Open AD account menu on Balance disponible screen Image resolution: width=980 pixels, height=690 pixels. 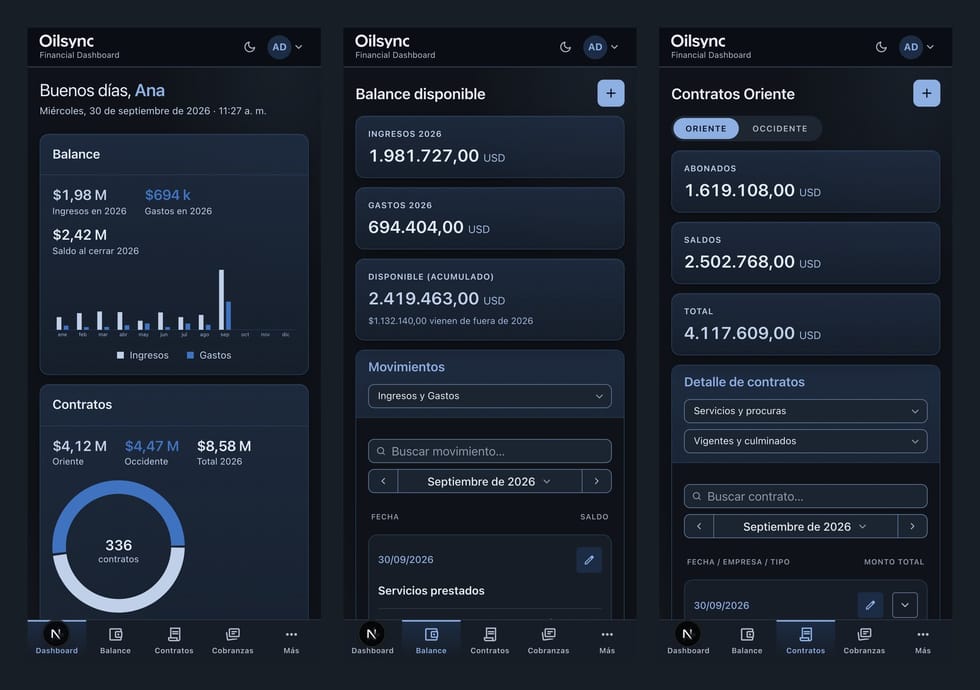(601, 47)
